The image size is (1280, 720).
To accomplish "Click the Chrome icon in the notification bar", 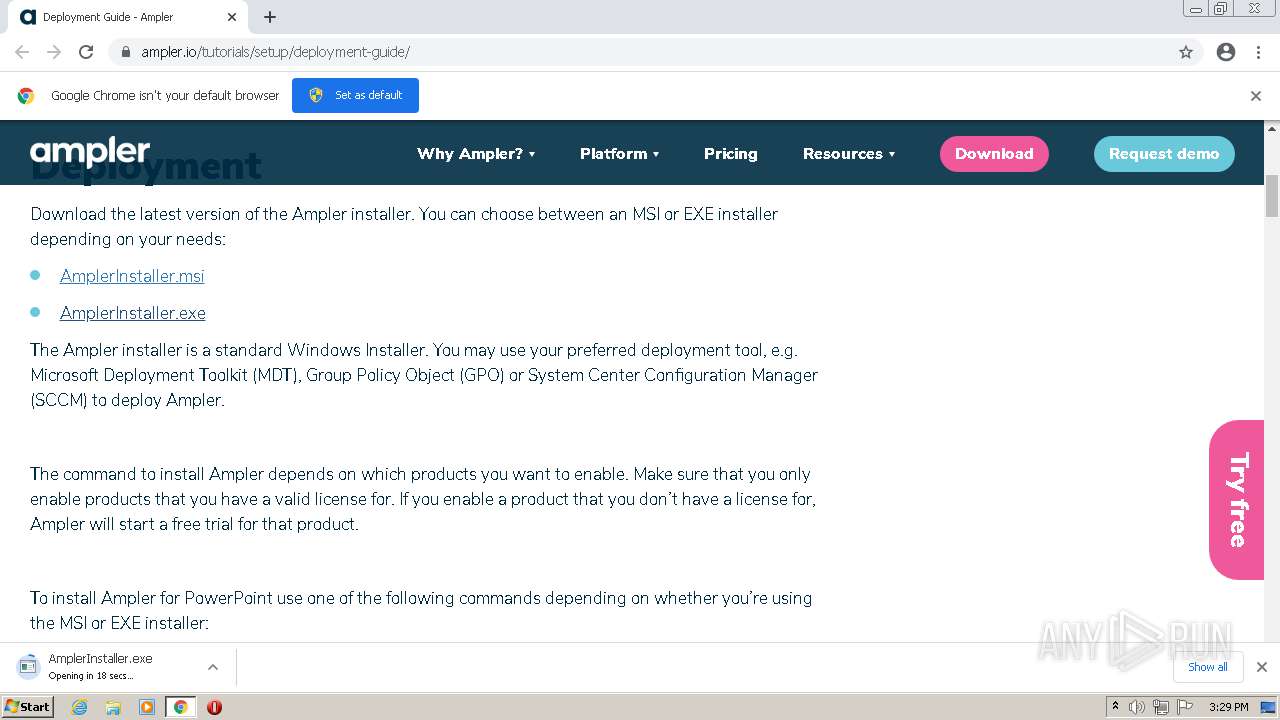I will (x=26, y=96).
